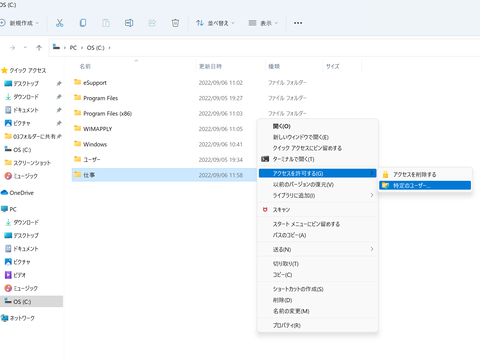480x360 pixels.
Task: Choose プロパティ(R) in context menu
Action: coord(318,325)
